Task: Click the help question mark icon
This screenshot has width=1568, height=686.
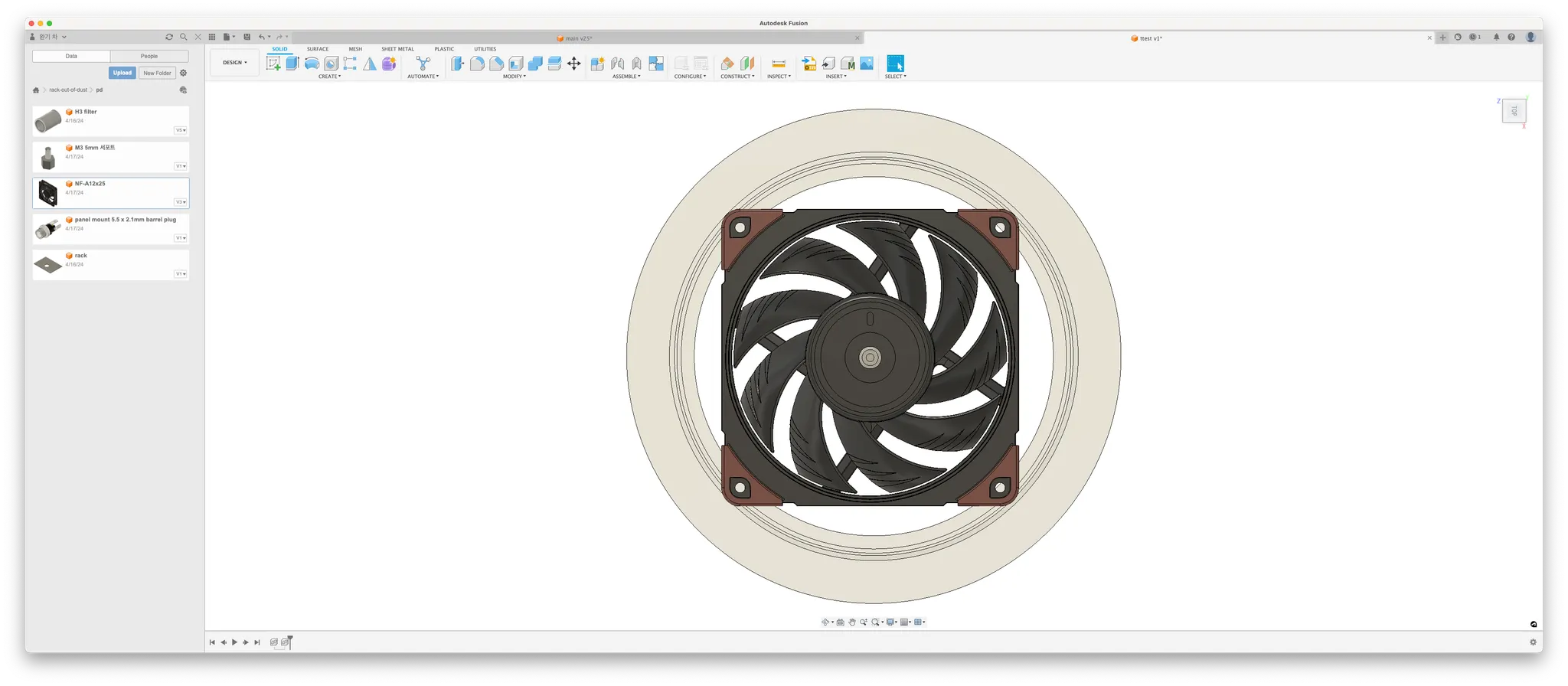Action: (x=1511, y=37)
